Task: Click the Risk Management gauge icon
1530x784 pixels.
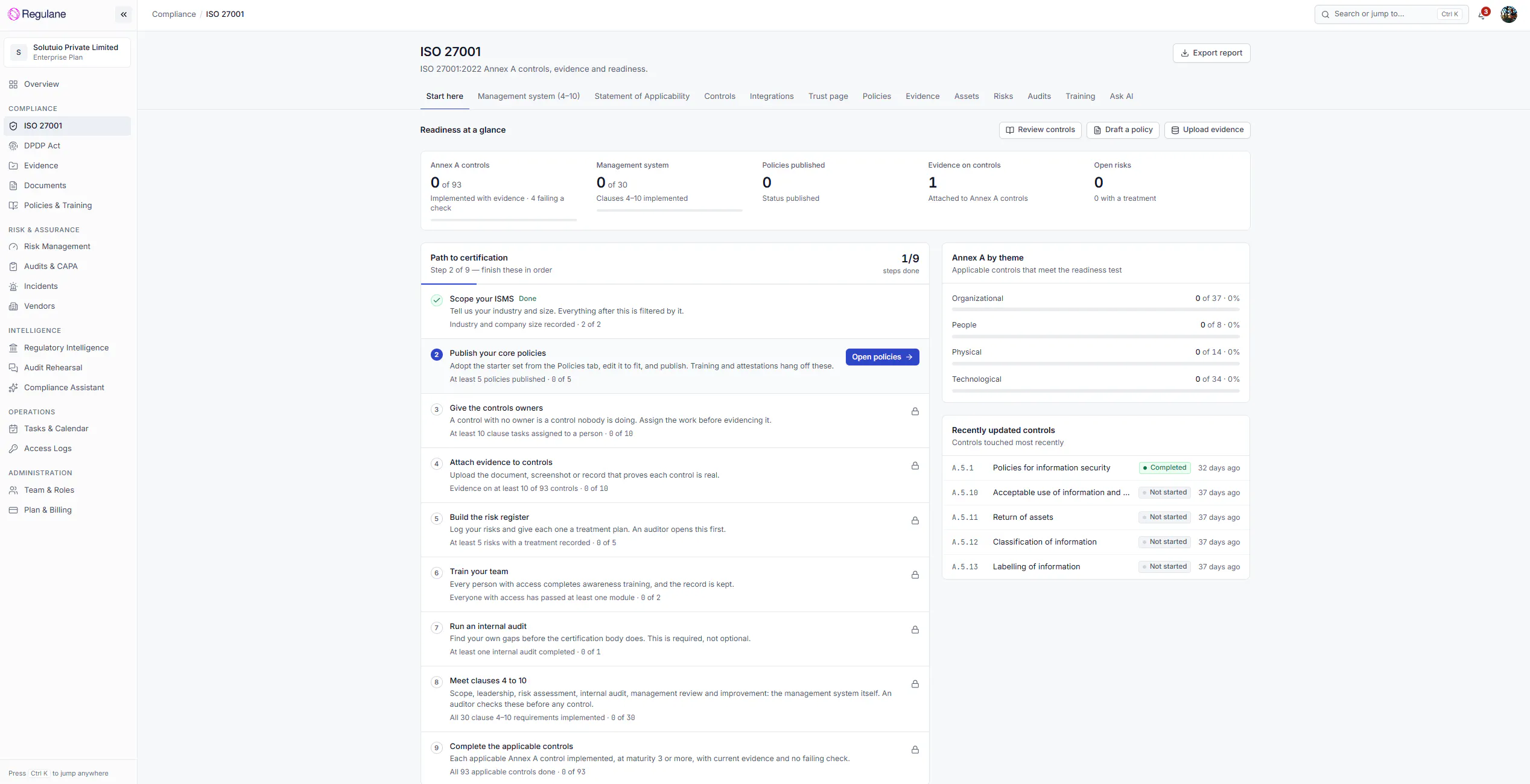Action: pyautogui.click(x=13, y=247)
